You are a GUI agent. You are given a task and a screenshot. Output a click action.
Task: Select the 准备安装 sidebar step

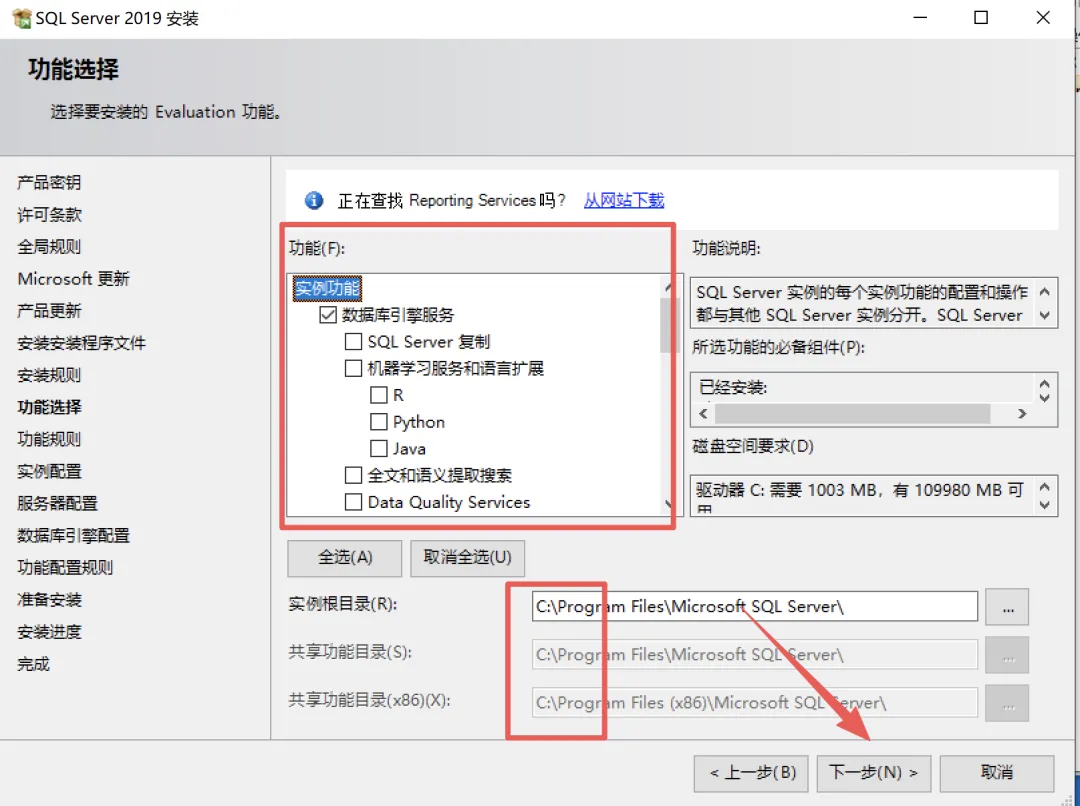(49, 600)
